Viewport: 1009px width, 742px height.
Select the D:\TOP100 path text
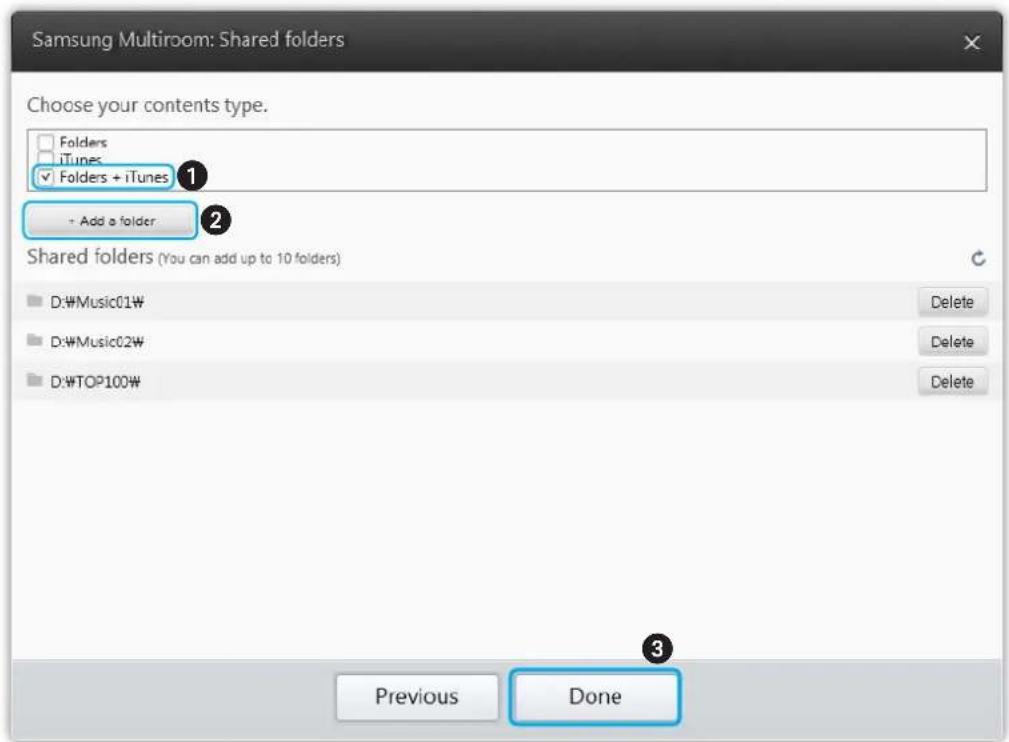tap(95, 382)
